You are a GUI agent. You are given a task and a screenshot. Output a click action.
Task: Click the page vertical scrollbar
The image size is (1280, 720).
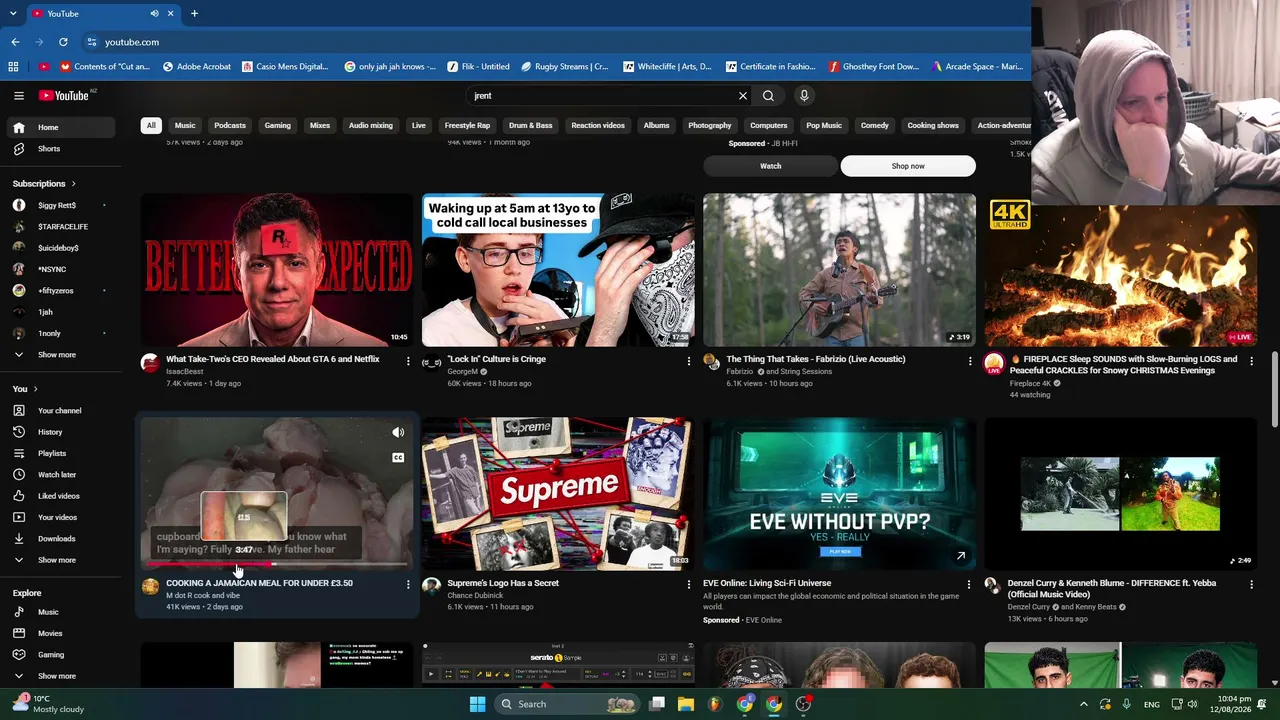pos(1274,390)
